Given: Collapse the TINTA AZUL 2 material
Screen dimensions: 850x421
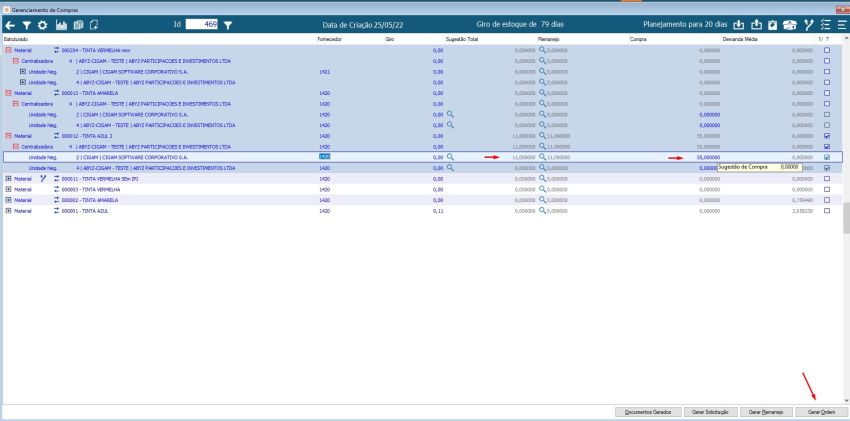Looking at the screenshot, I should 8,135.
